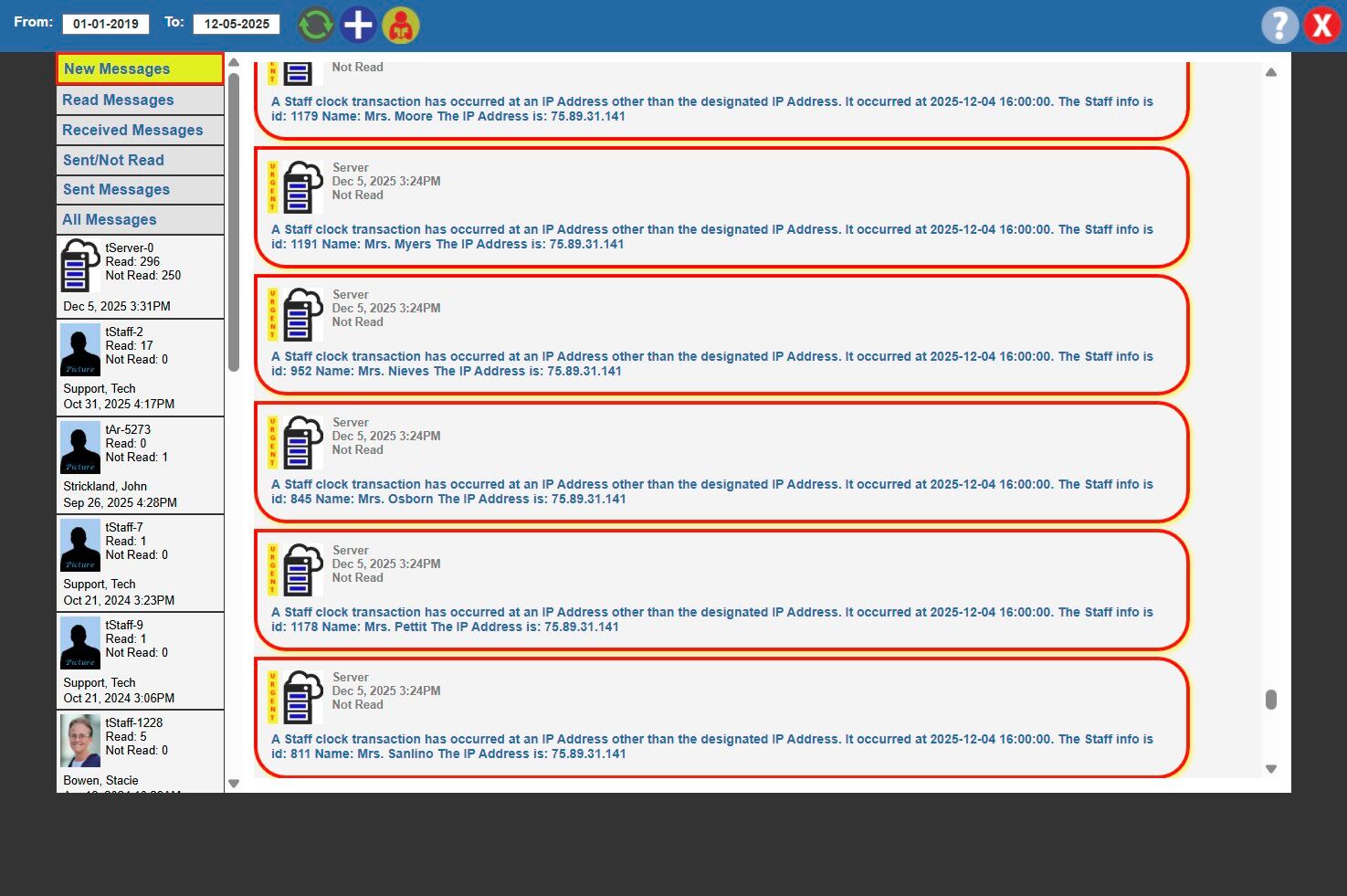Open the Sent/Not Read tab
1347x896 pixels.
pyautogui.click(x=140, y=160)
